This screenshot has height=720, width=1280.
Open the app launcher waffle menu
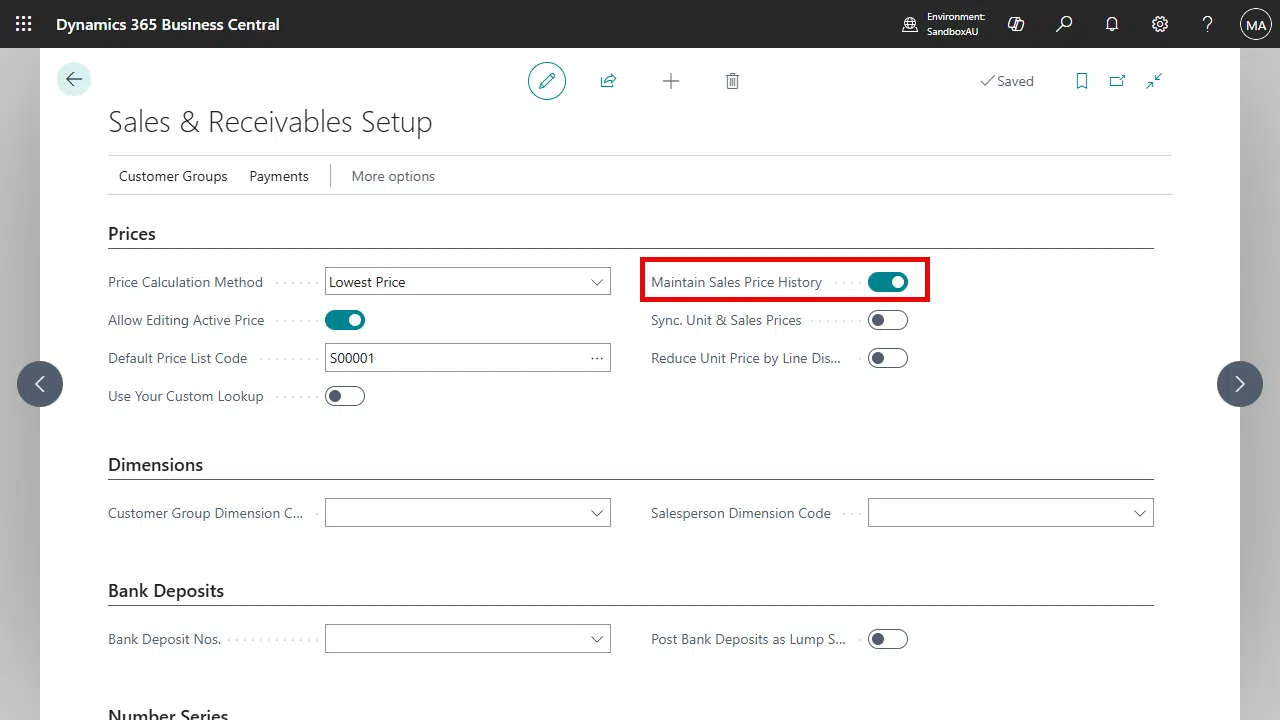click(x=23, y=24)
